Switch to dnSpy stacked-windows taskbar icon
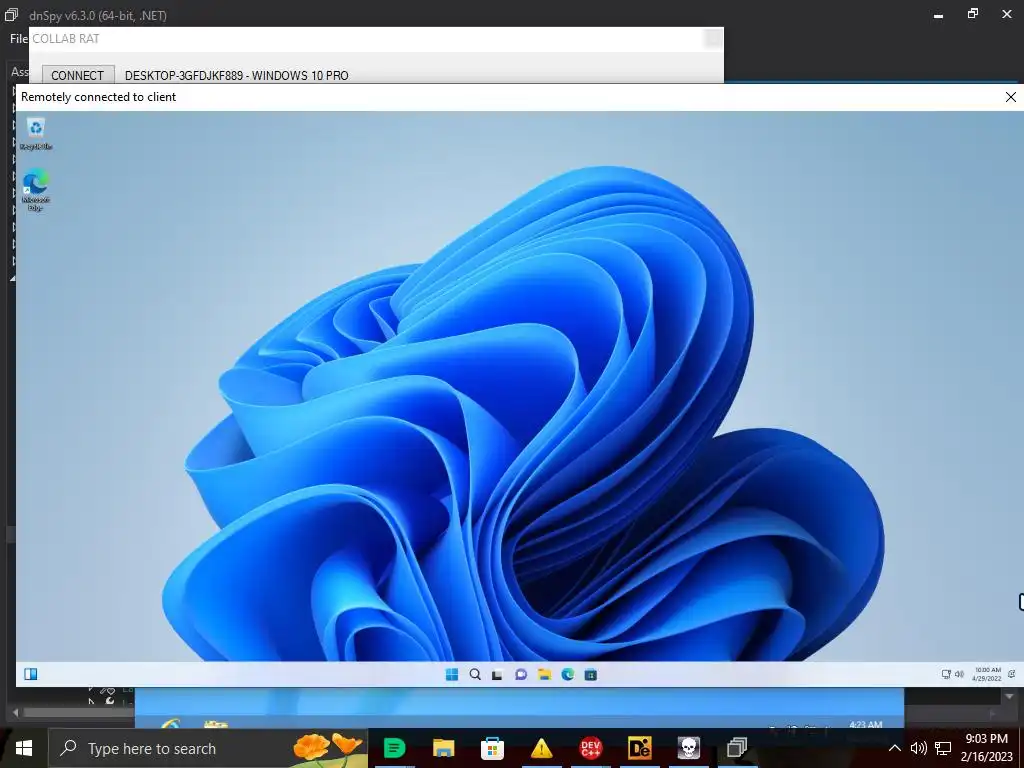1024x768 pixels. [x=737, y=748]
